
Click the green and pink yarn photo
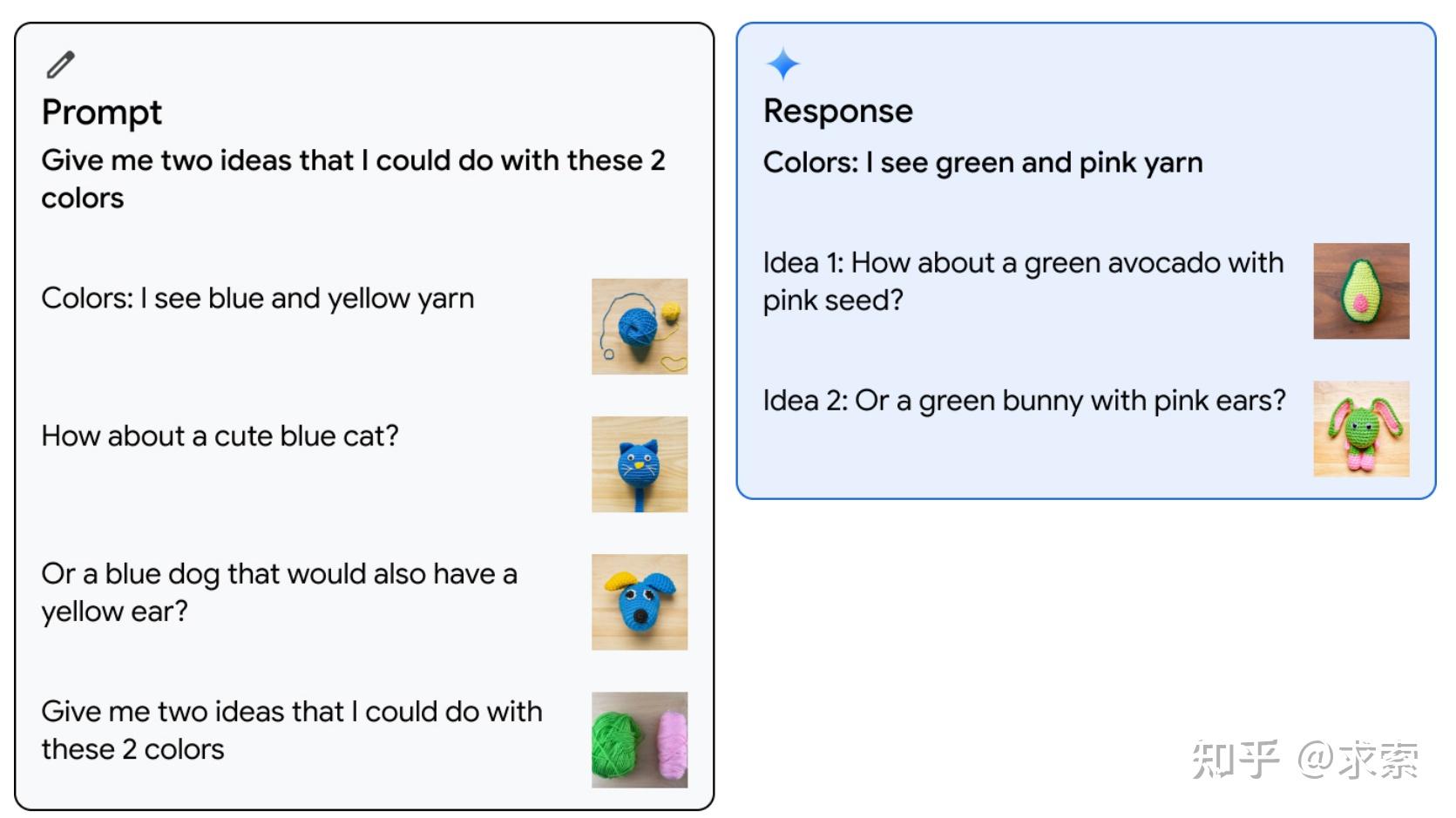tap(640, 740)
